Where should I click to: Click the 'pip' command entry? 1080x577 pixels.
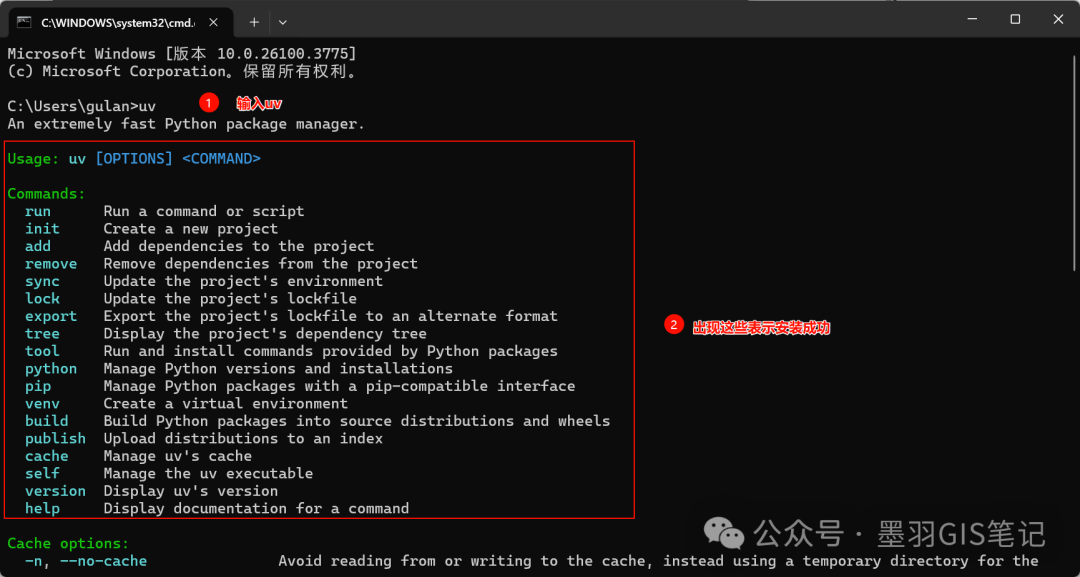point(38,386)
